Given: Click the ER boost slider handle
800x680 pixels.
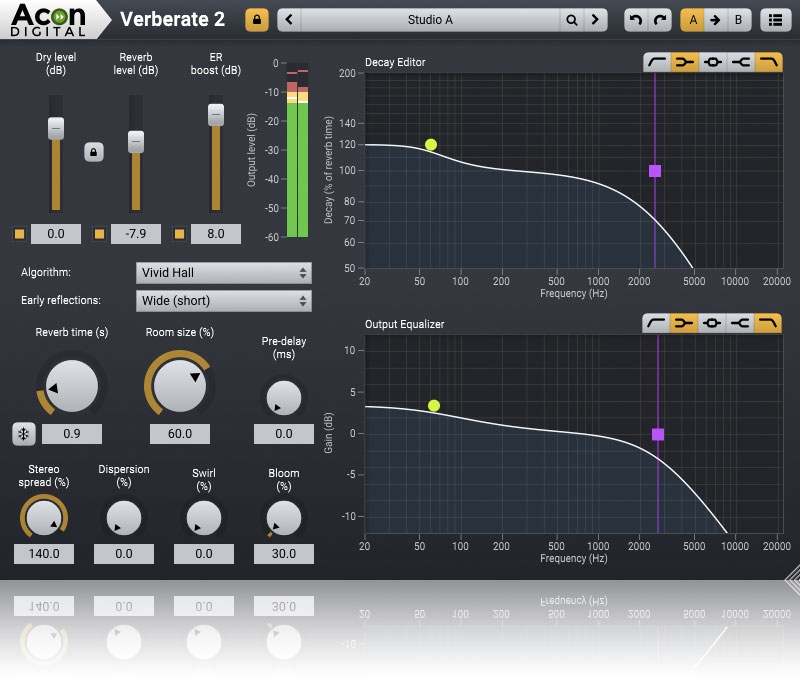Looking at the screenshot, I should (215, 115).
